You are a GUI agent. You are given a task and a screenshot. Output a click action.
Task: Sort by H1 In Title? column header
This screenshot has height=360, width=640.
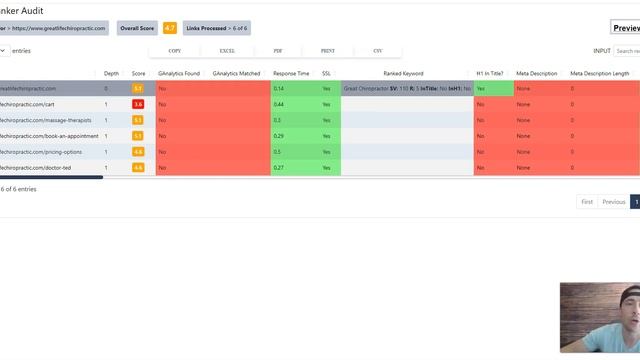point(490,73)
